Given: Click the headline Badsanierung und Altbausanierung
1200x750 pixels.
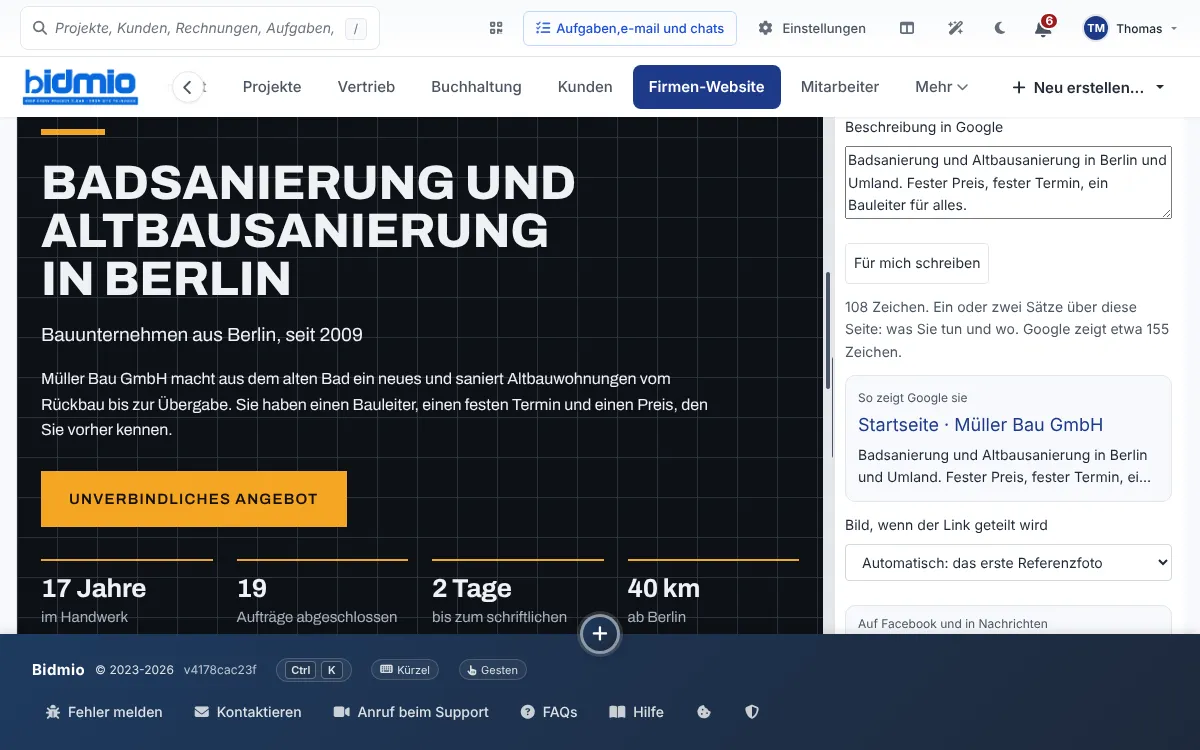Looking at the screenshot, I should [309, 230].
